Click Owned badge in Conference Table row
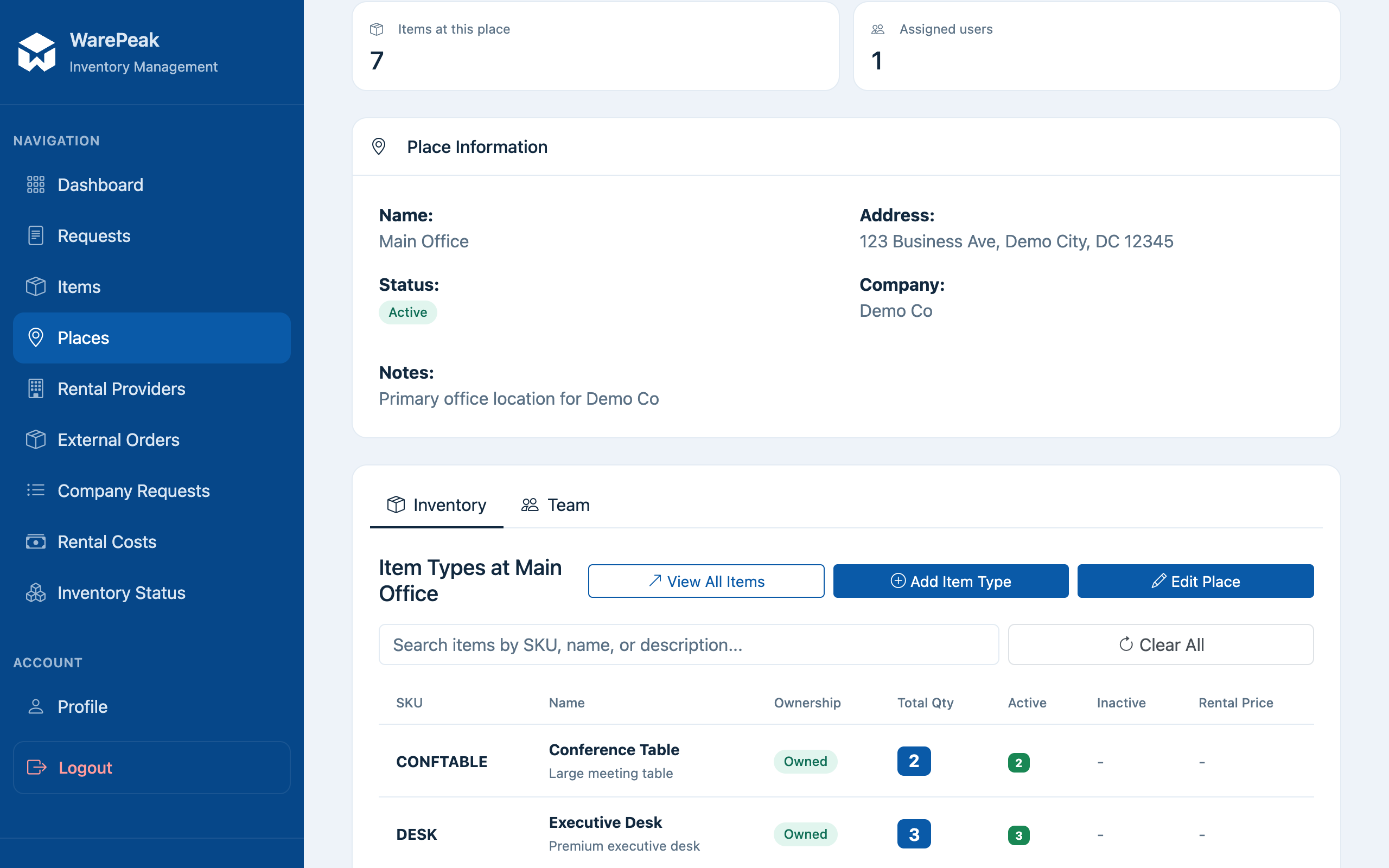 click(805, 761)
